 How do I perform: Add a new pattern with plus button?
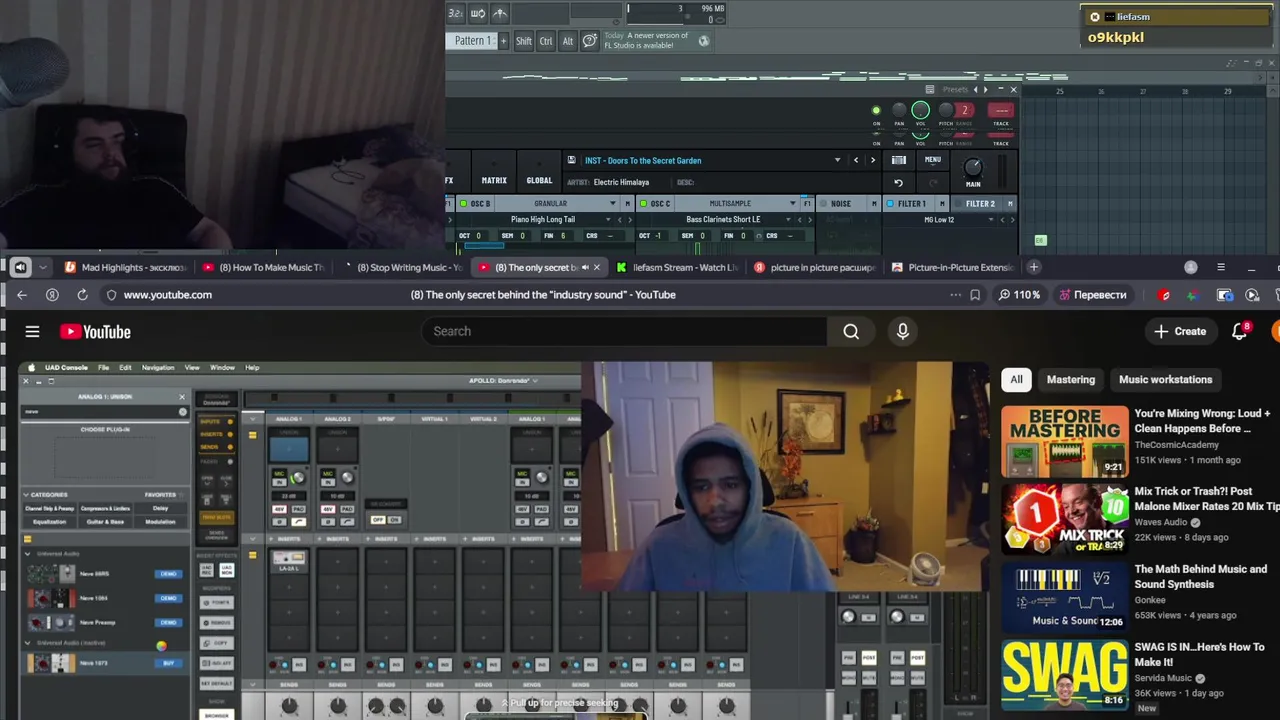click(503, 41)
